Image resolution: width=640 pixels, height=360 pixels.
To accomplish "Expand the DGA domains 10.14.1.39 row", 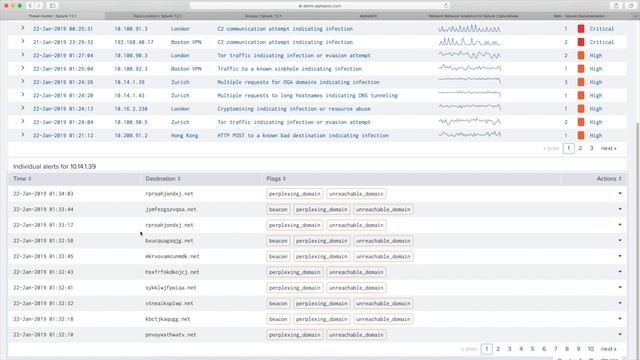I will (x=22, y=81).
